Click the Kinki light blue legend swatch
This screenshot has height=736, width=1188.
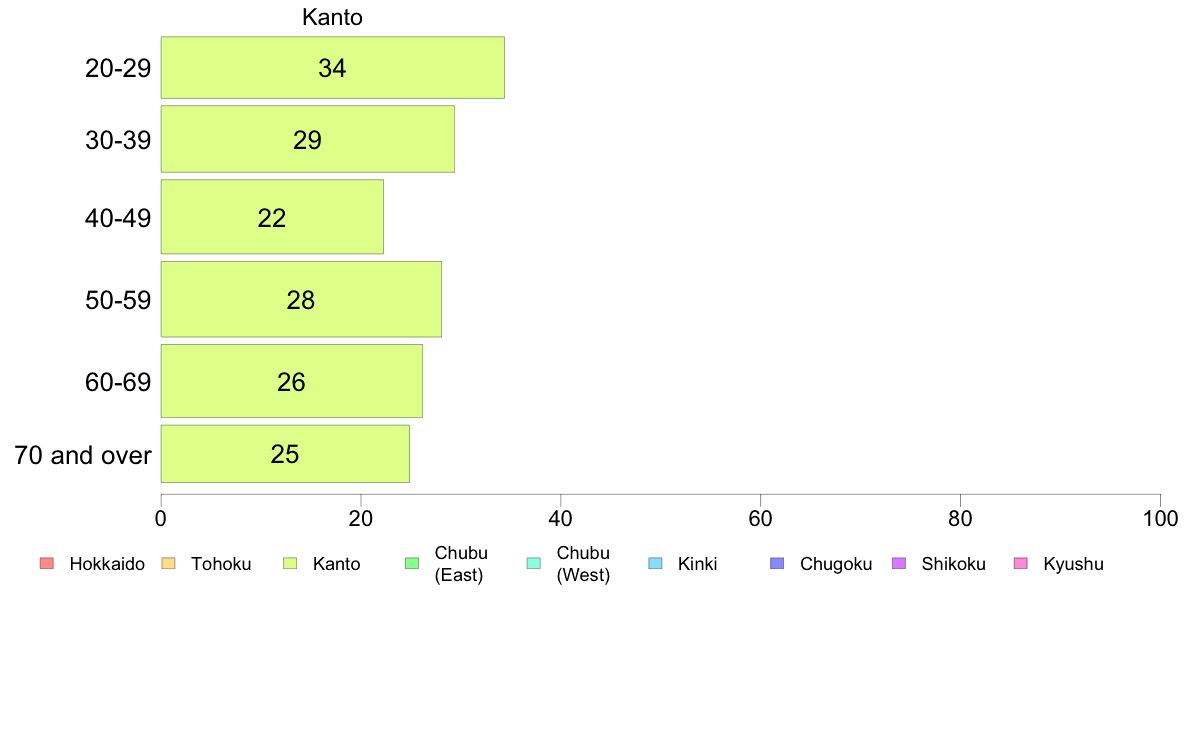click(x=655, y=563)
